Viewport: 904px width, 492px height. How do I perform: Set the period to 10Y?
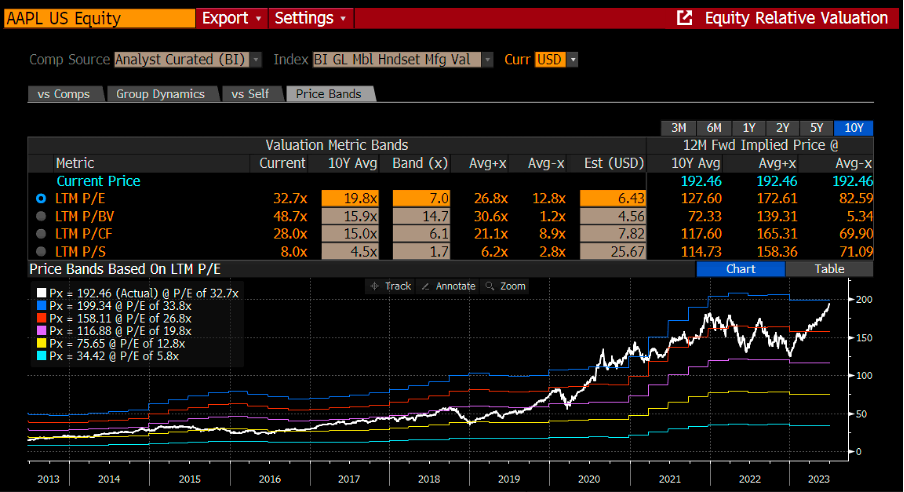(x=854, y=128)
